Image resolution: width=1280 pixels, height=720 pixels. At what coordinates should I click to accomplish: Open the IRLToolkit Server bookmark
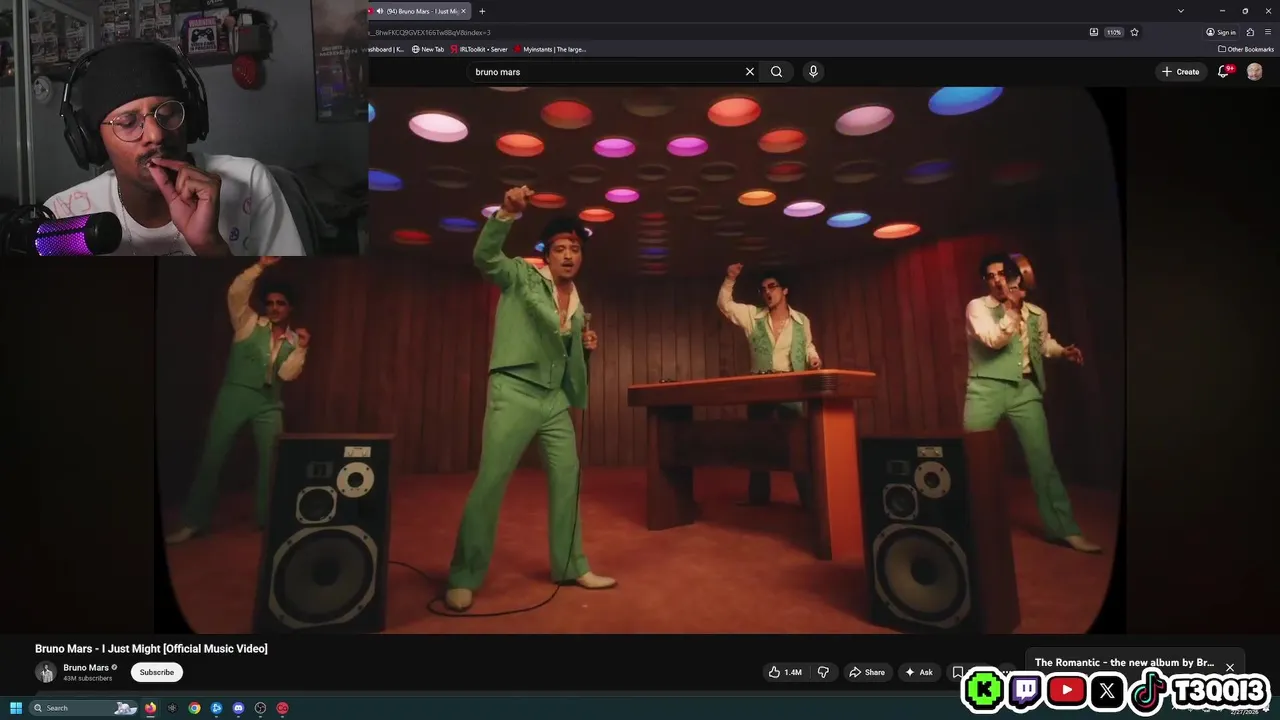click(479, 49)
